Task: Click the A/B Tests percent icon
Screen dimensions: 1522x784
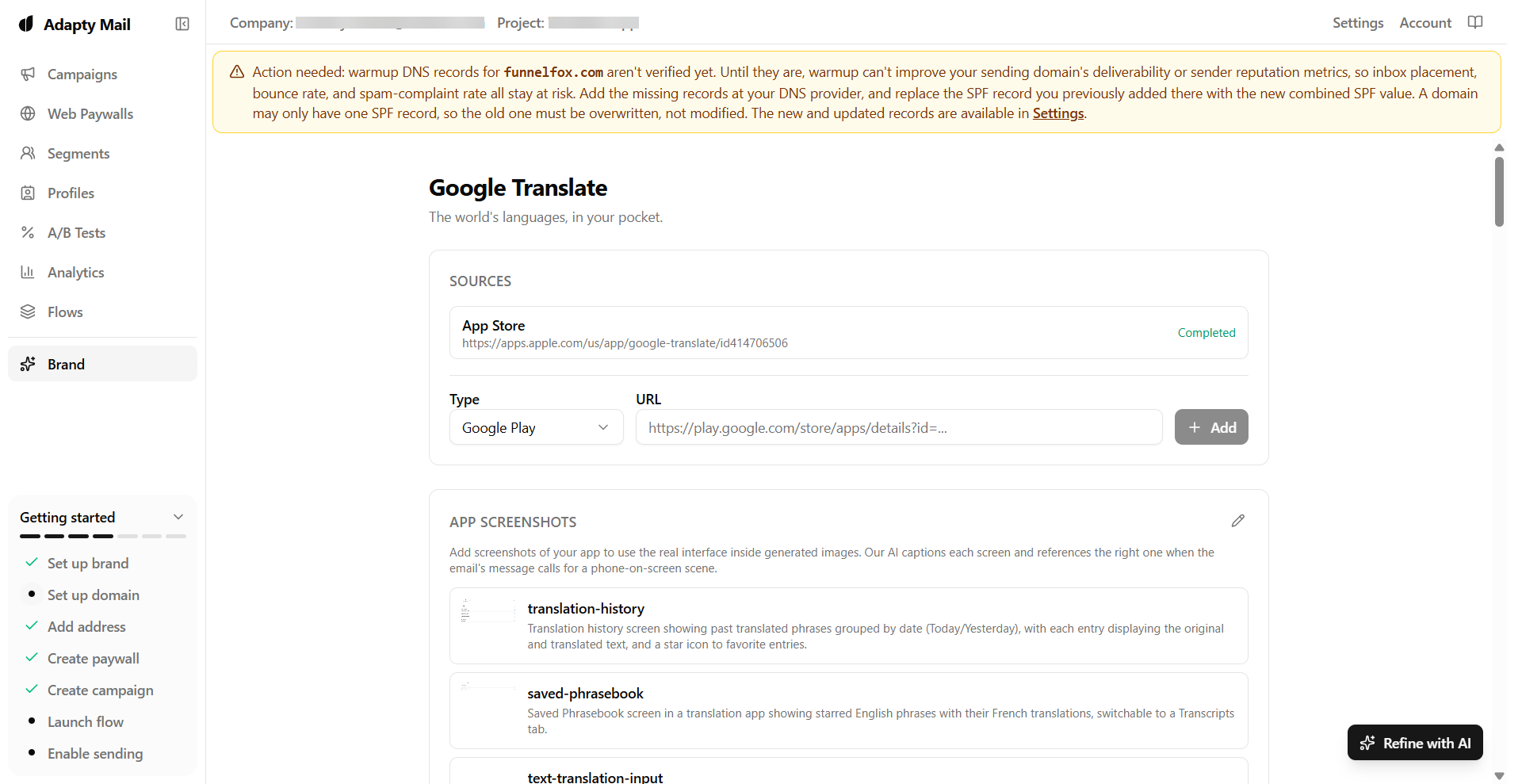Action: pos(28,232)
